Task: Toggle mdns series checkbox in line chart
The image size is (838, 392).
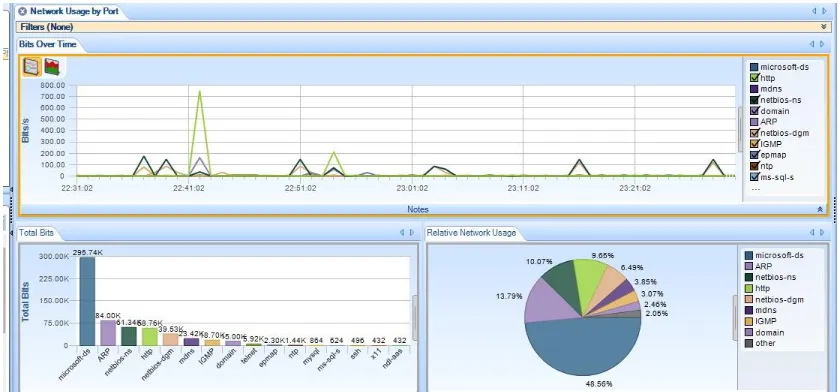Action: click(x=754, y=89)
